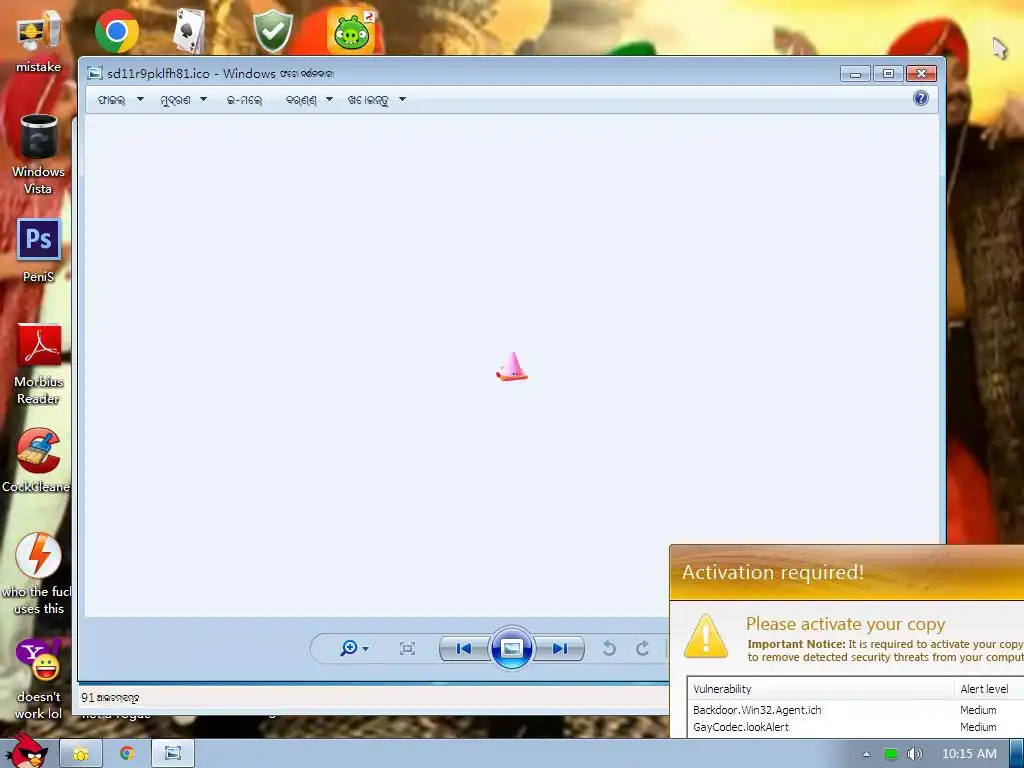Image resolution: width=1024 pixels, height=768 pixels.
Task: Open the green shield checkmark desktop icon
Action: pyautogui.click(x=272, y=31)
